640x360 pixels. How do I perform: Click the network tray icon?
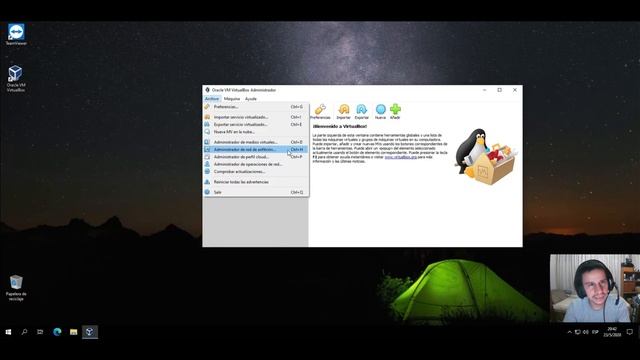point(578,332)
